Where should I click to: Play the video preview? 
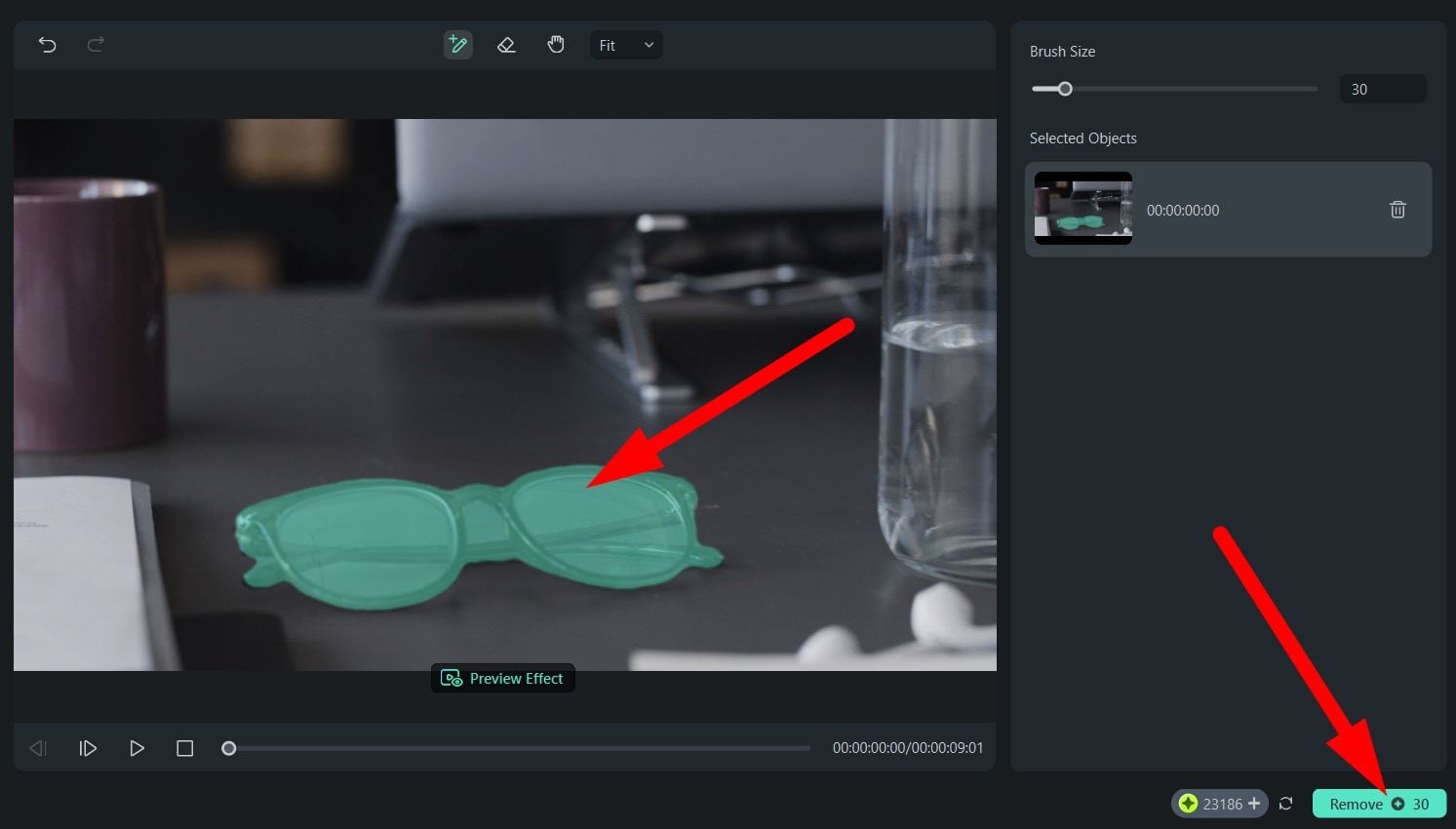(137, 748)
